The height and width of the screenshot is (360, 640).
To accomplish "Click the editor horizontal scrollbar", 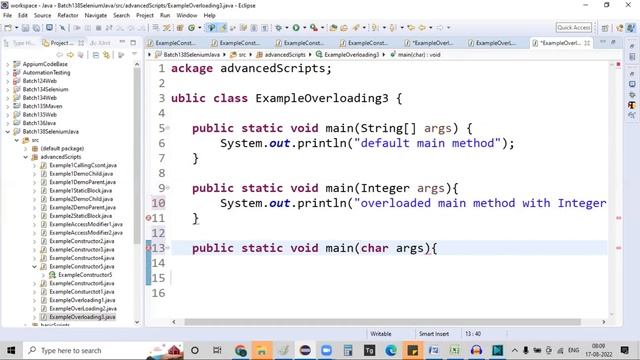I will click(382, 322).
